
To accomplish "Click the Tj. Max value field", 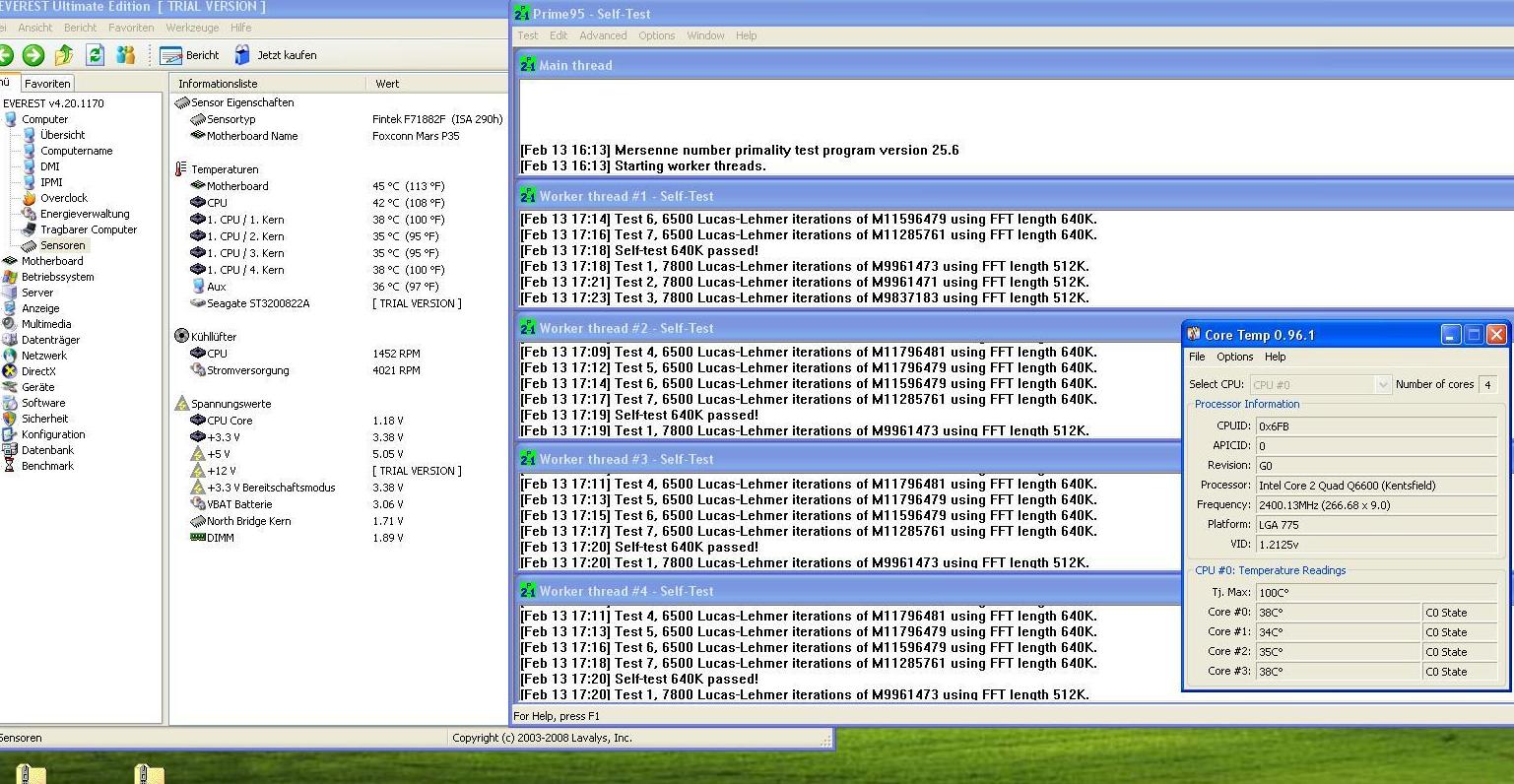I will click(1376, 593).
